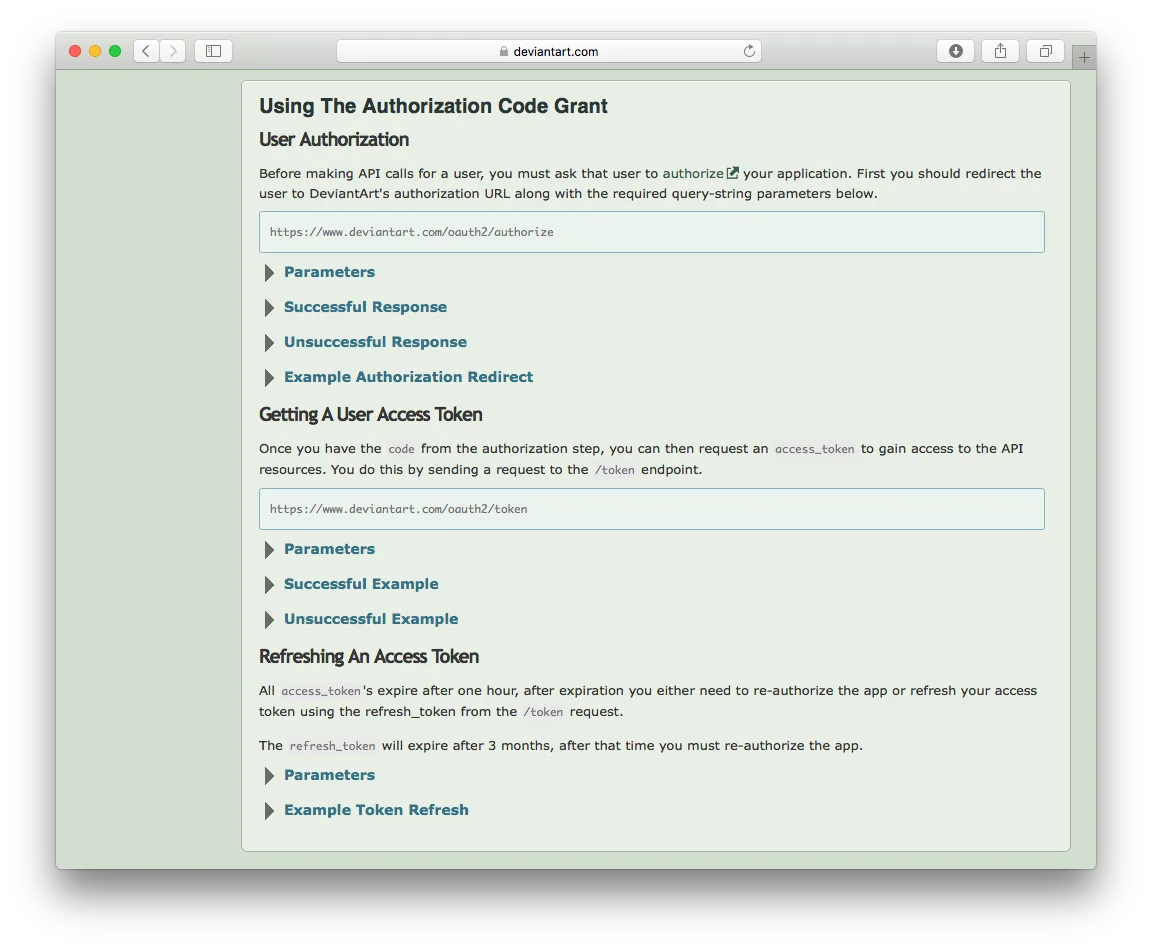
Task: Expand Parameters under Refreshing An Access Token
Action: click(329, 775)
